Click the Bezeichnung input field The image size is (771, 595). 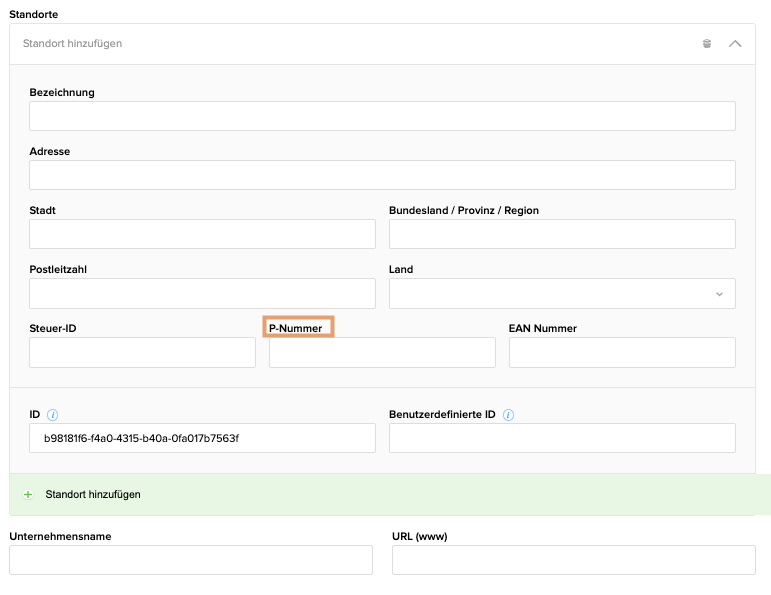382,116
